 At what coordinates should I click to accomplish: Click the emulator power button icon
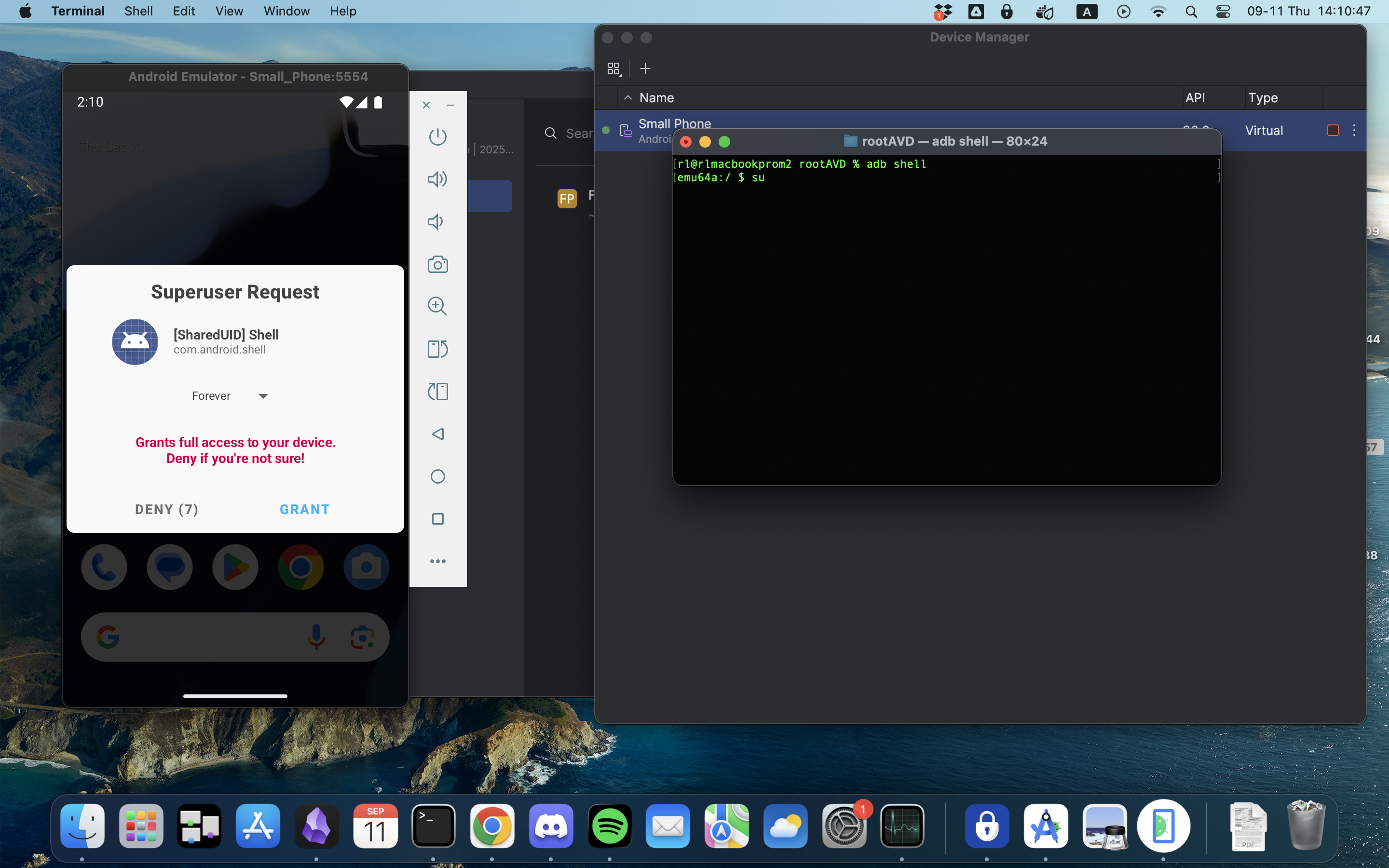[437, 136]
